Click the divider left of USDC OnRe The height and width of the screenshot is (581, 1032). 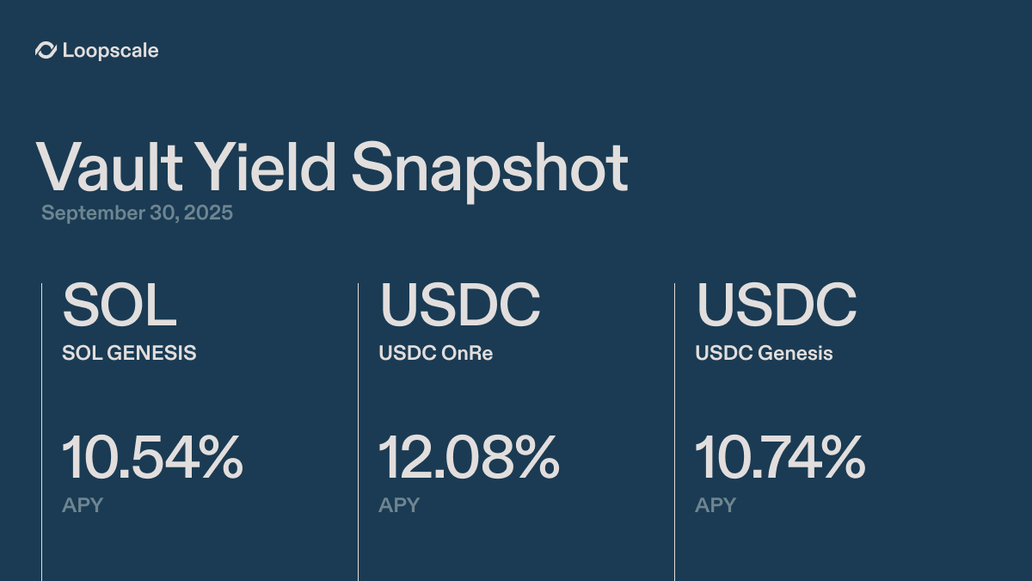358,430
